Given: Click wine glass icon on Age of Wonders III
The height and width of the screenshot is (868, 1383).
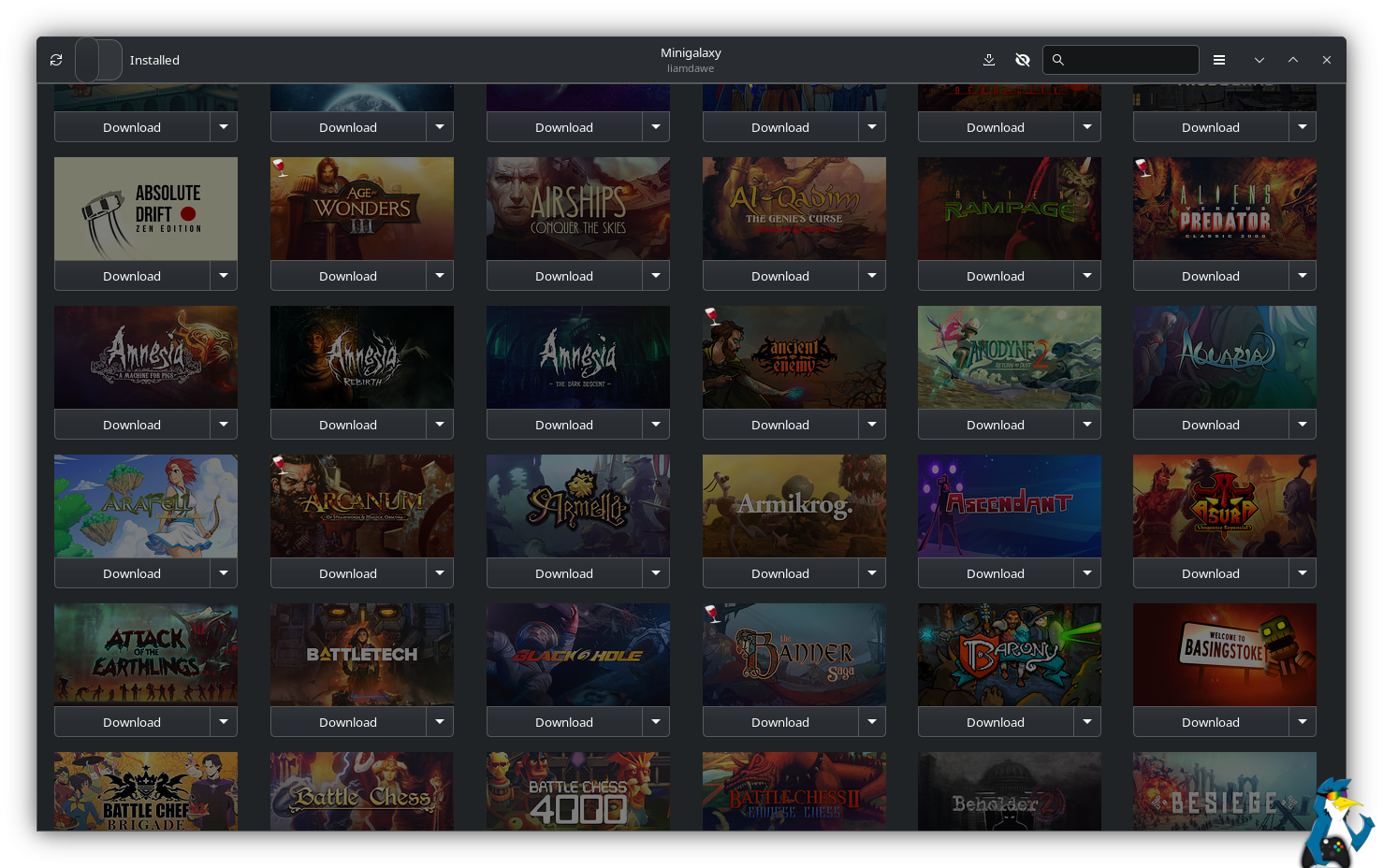Looking at the screenshot, I should click(279, 167).
